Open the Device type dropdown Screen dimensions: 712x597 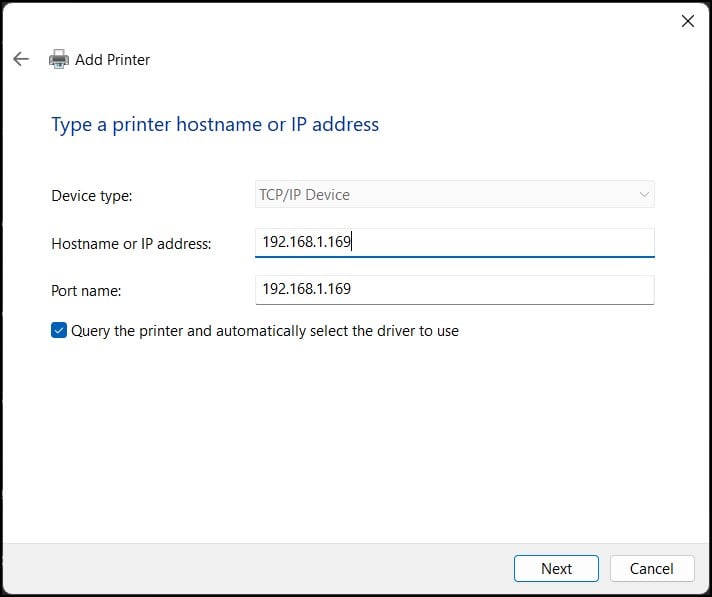point(455,194)
